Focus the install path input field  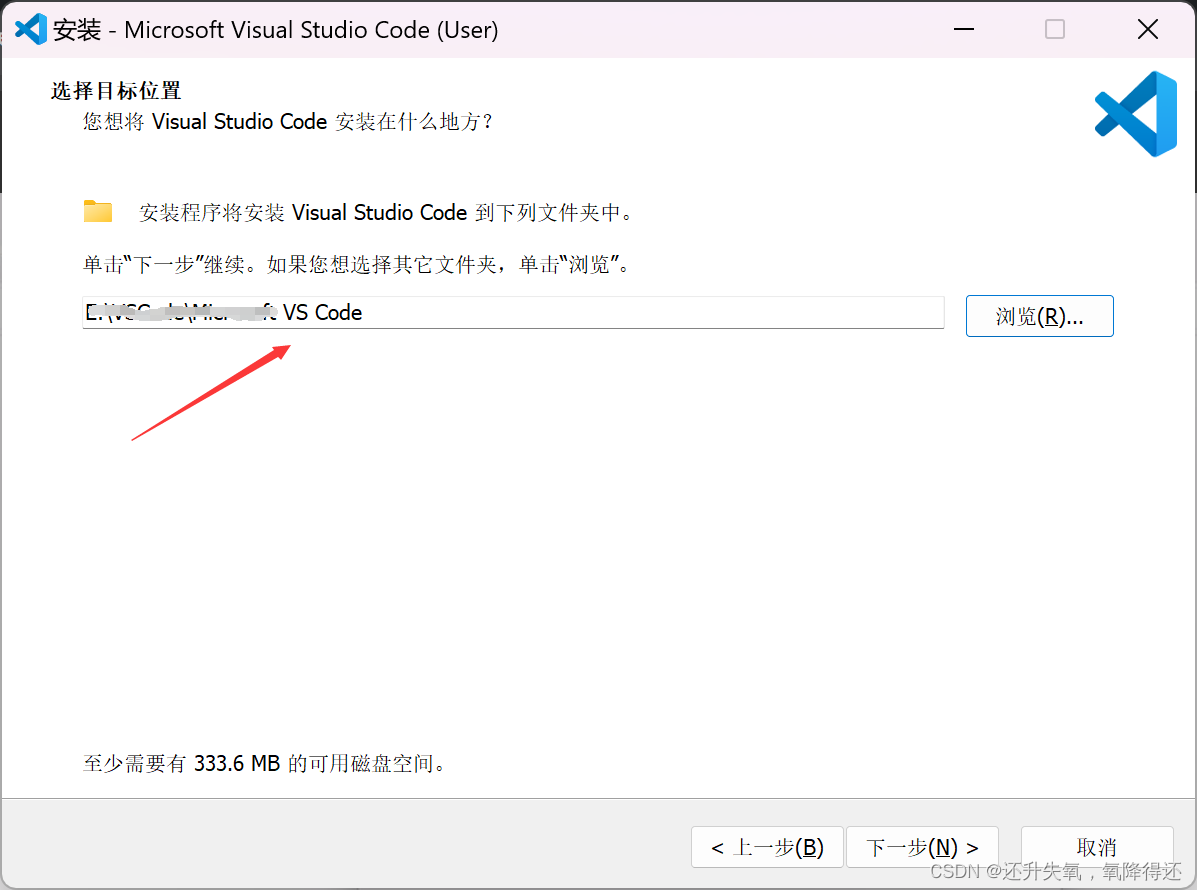pyautogui.click(x=513, y=313)
